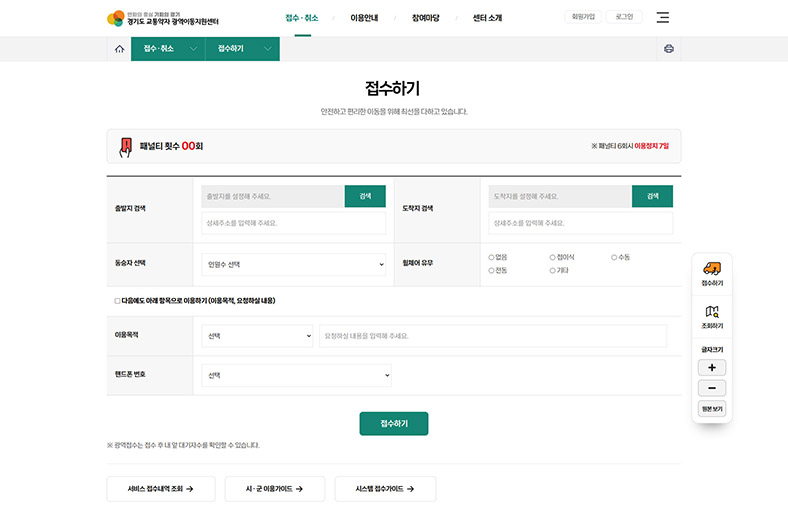This screenshot has height=521, width=788.
Task: Click the orange van 접수하기 icon
Action: coord(711,269)
